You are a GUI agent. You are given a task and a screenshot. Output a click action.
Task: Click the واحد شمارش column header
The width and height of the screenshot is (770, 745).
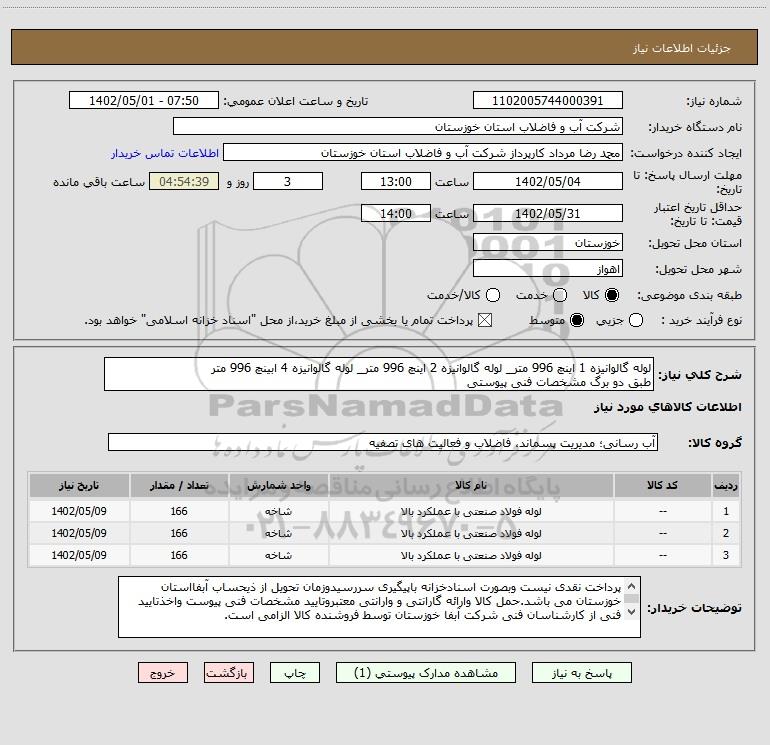pos(278,485)
